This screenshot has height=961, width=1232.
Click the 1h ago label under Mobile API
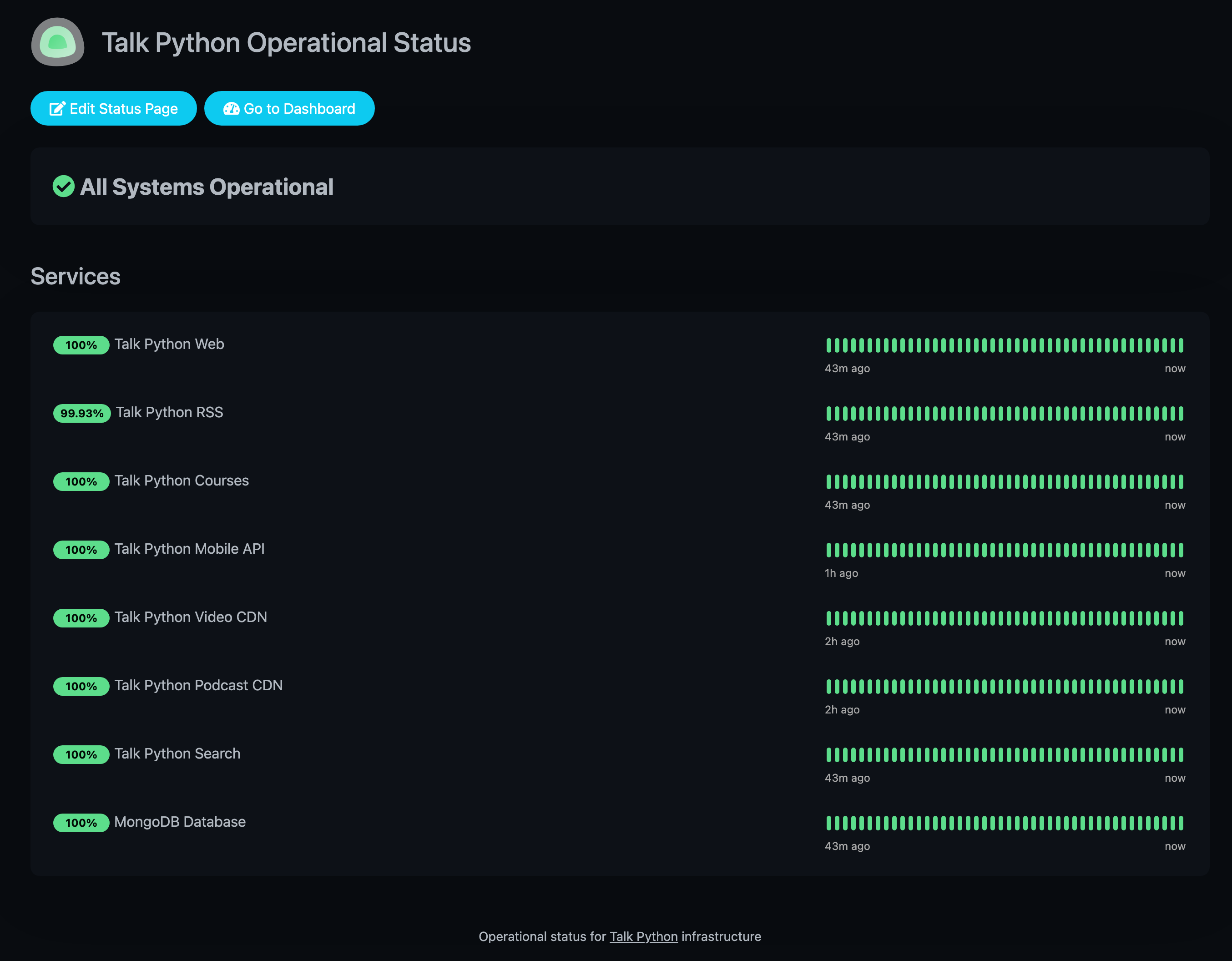coord(842,573)
